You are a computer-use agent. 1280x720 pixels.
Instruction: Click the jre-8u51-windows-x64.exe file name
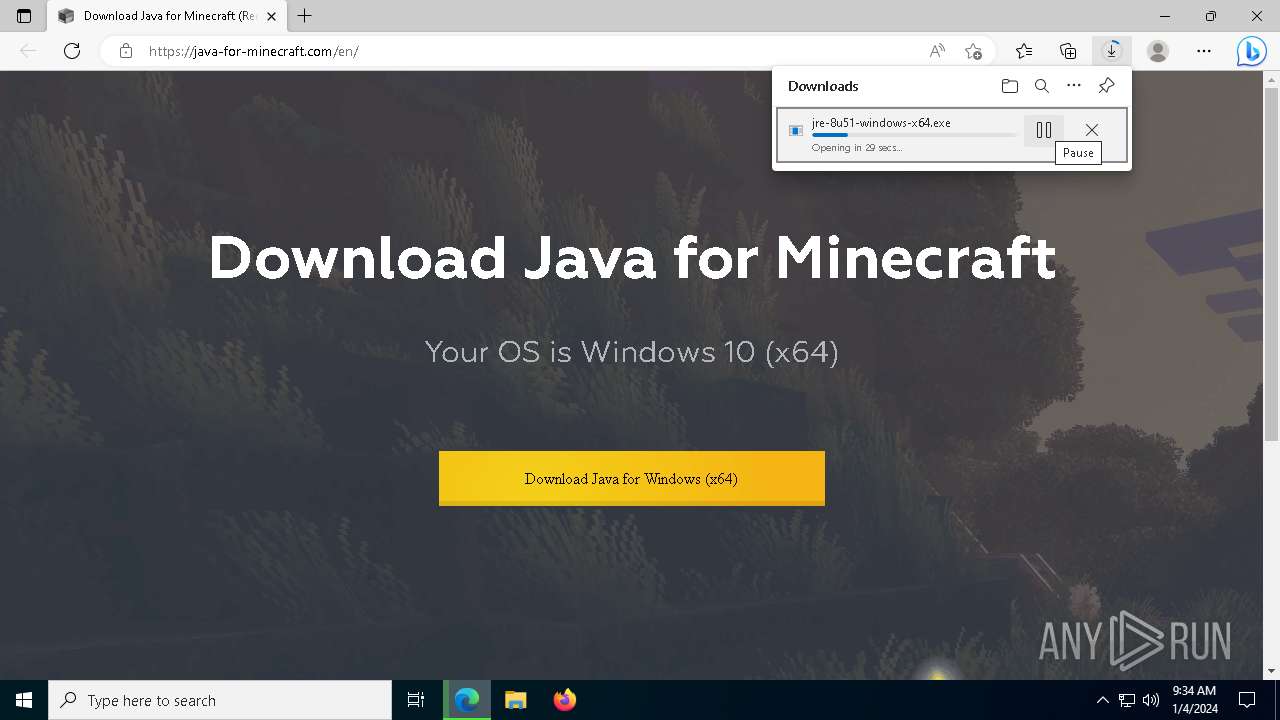tap(881, 123)
